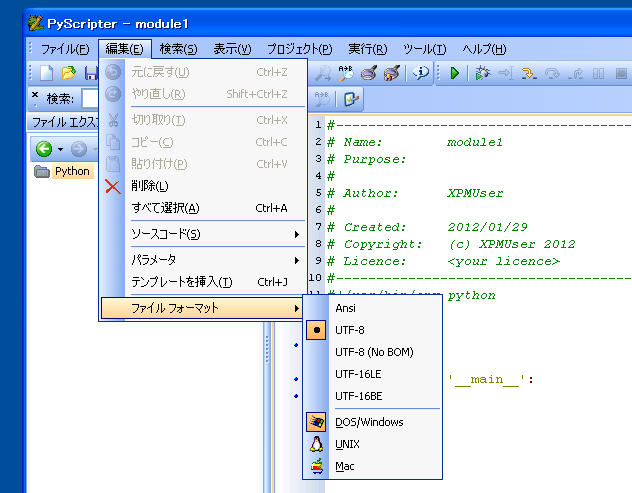Choose すべて選択(A) from the edit menu
Viewport: 632px width, 493px height.
[204, 208]
